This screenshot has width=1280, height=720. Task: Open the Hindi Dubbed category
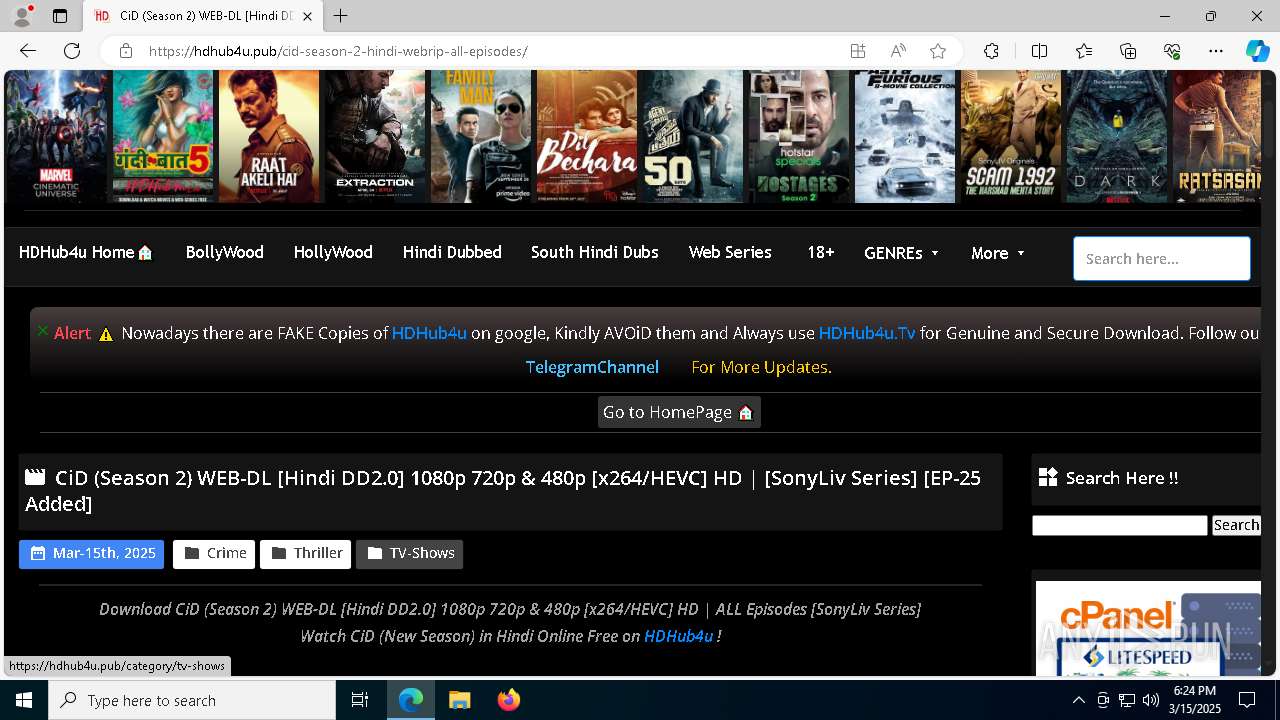[452, 253]
